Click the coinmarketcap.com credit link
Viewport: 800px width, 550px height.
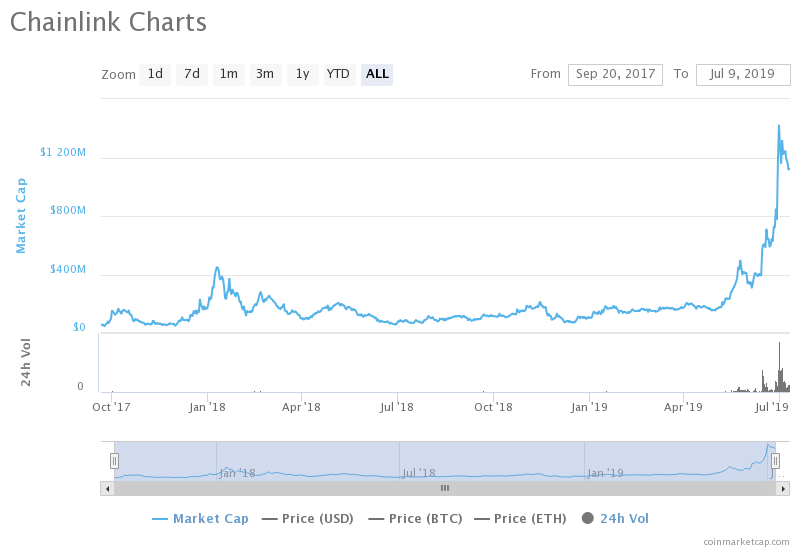pyautogui.click(x=746, y=542)
